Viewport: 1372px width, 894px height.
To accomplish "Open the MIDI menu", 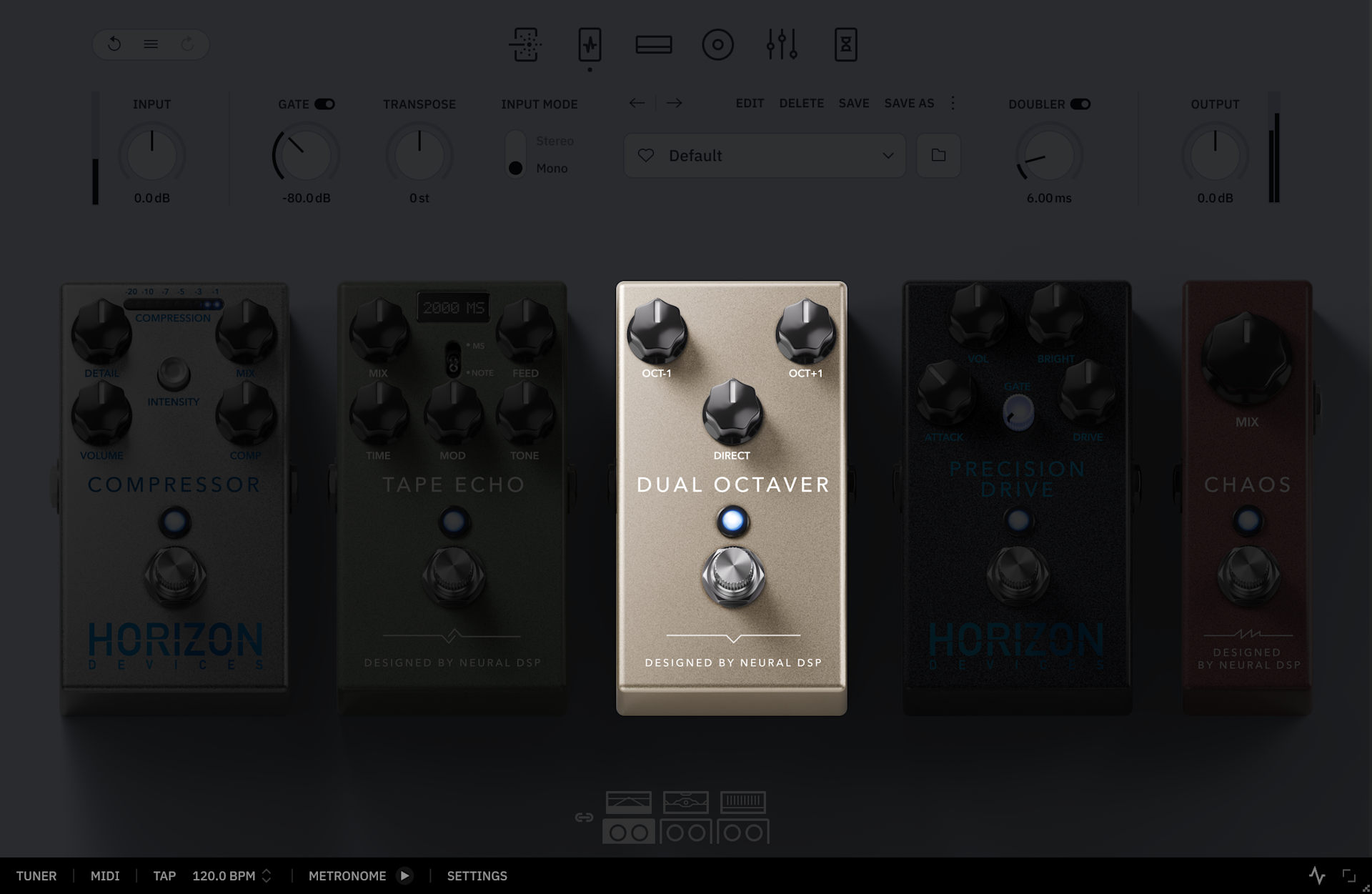I will tap(105, 875).
